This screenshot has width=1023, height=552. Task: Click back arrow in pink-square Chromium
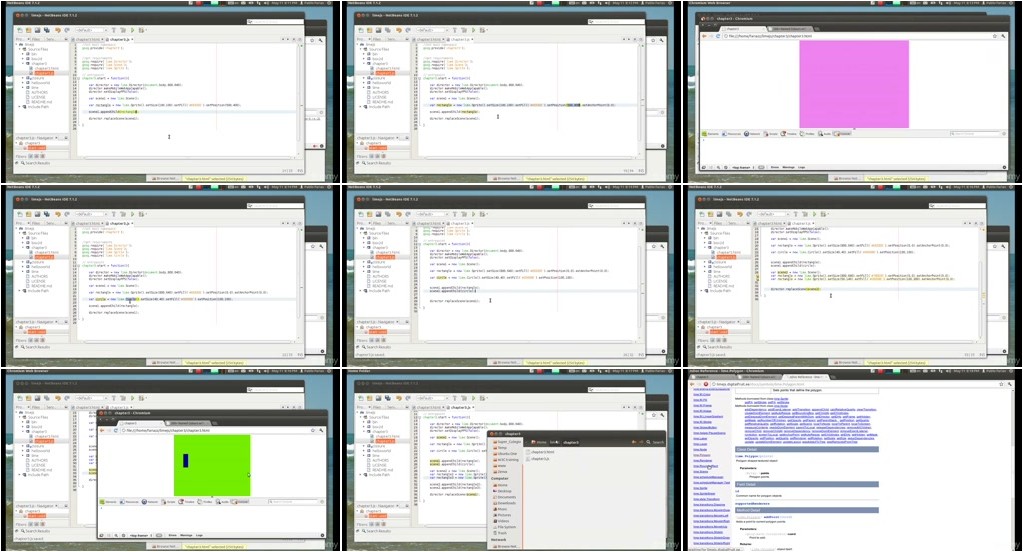704,36
